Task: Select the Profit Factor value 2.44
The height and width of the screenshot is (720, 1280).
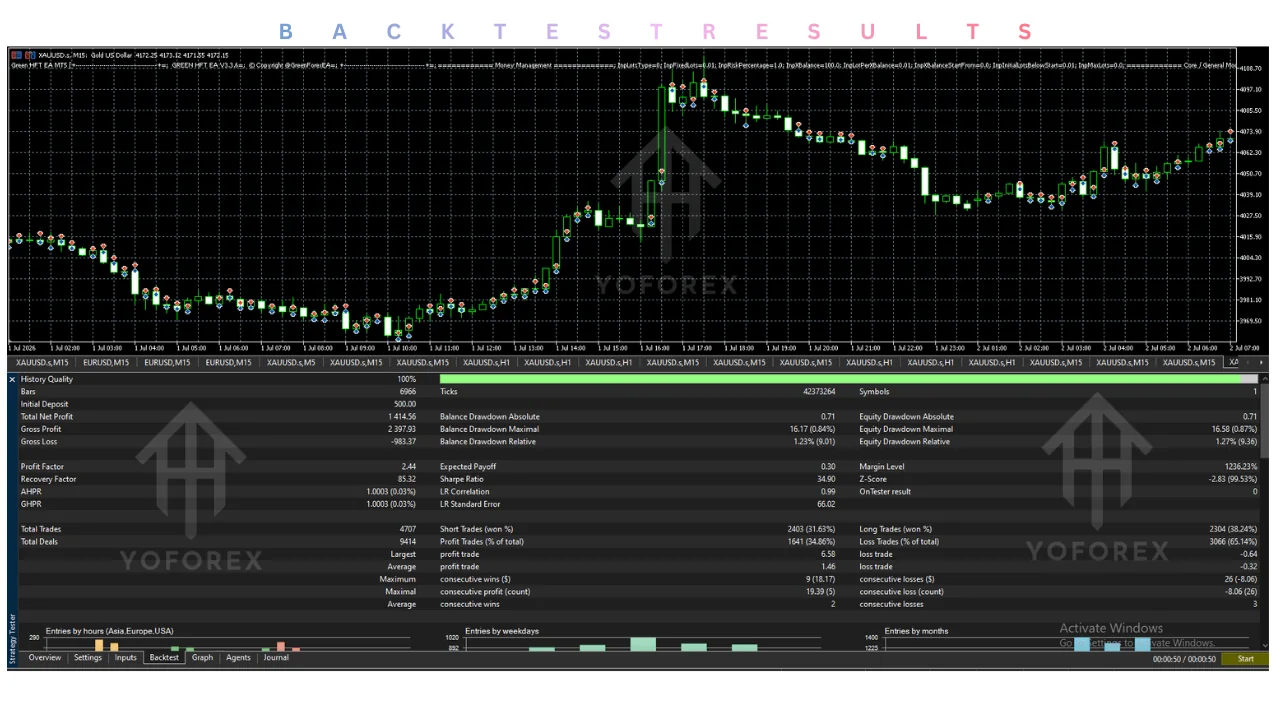Action: pyautogui.click(x=408, y=467)
